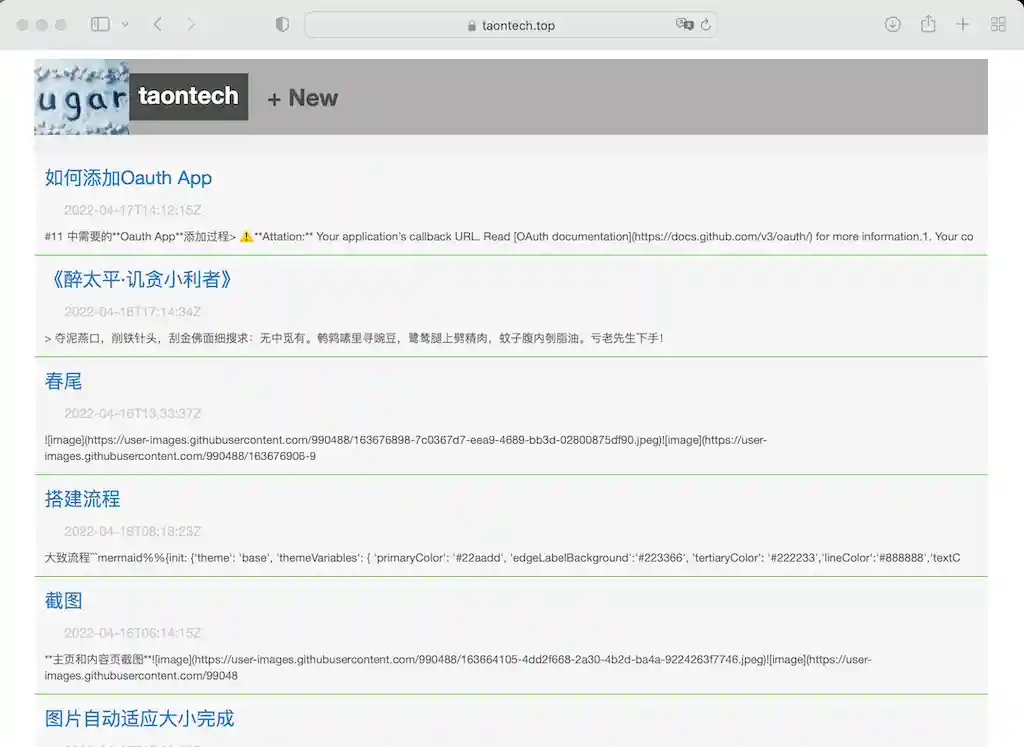Click the date 2022-04-16T17:14:34Z
Viewport: 1024px width, 747px height.
133,312
